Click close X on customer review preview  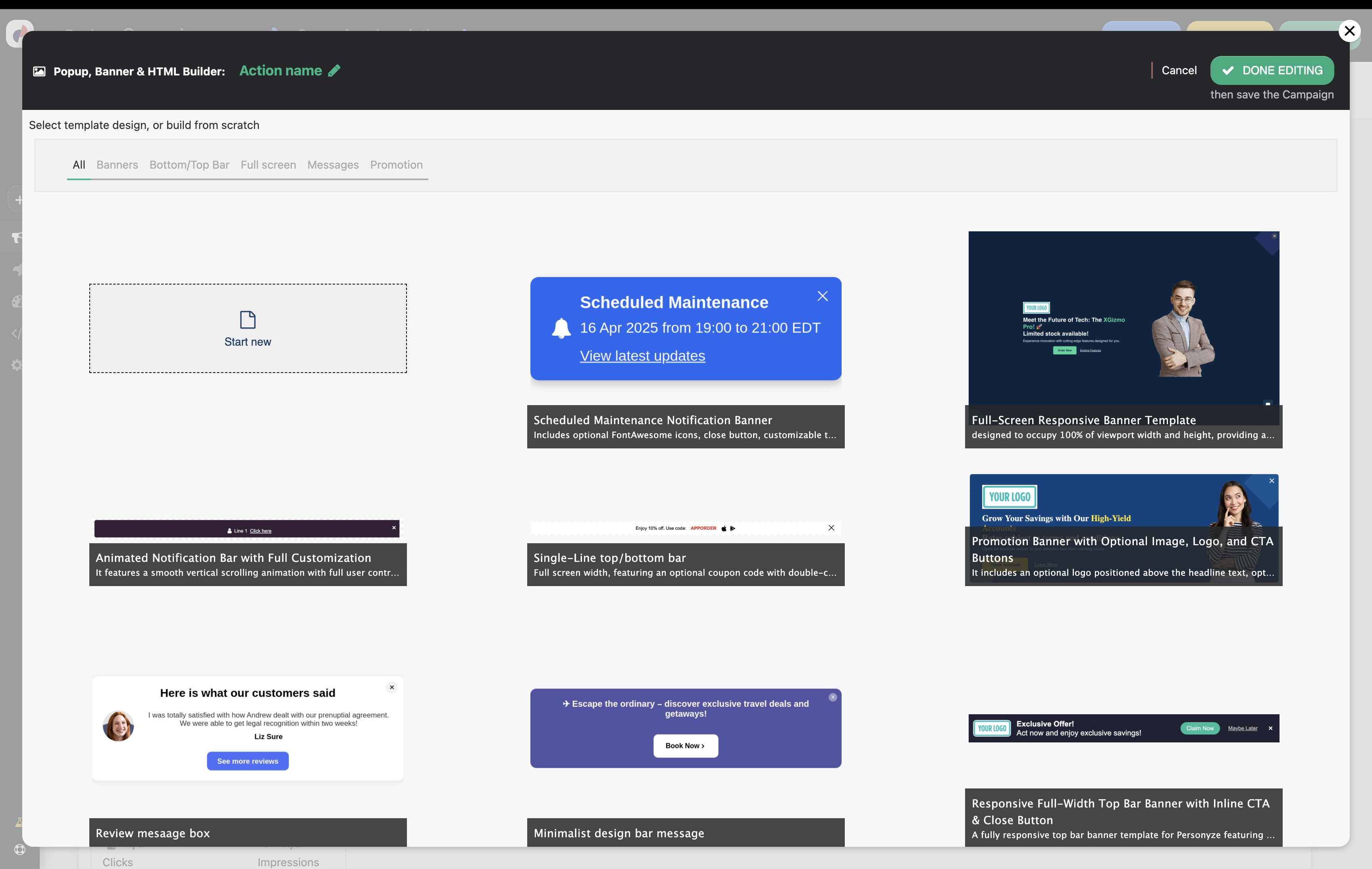tap(392, 687)
